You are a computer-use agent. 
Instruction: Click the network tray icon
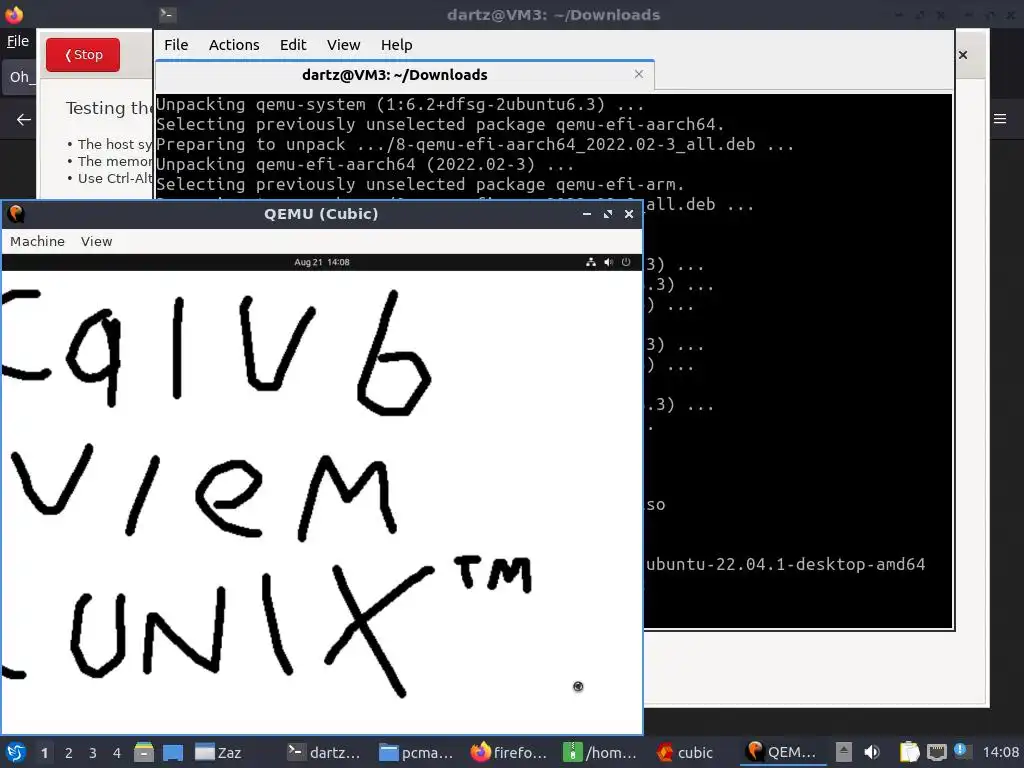pyautogui.click(x=936, y=752)
